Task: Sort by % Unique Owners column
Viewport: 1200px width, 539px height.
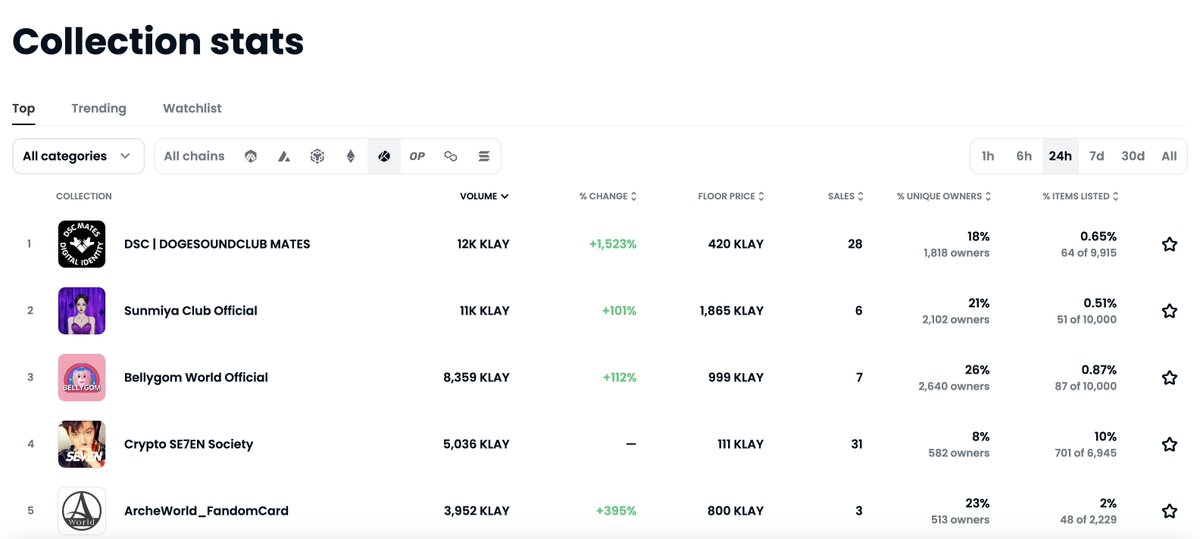Action: pyautogui.click(x=944, y=196)
